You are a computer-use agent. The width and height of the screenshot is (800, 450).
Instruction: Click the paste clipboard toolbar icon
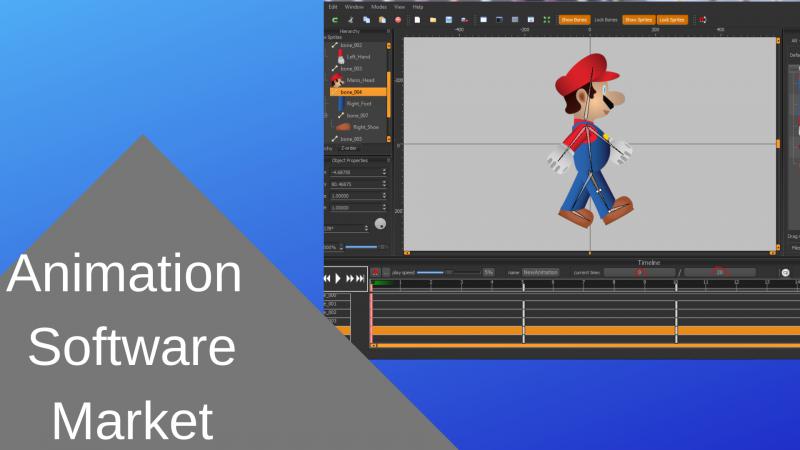pyautogui.click(x=382, y=20)
